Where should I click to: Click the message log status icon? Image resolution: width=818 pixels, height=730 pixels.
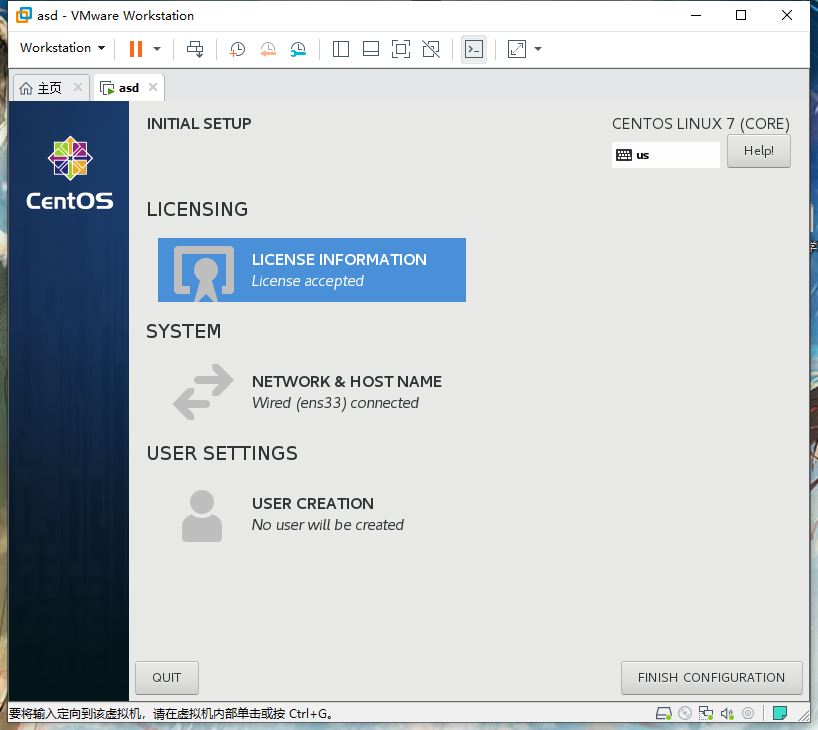click(x=780, y=713)
